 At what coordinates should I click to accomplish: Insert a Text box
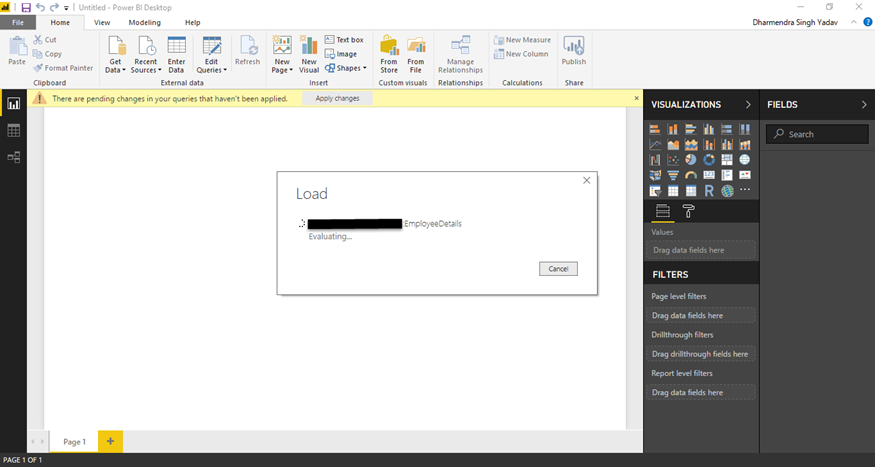tap(343, 40)
